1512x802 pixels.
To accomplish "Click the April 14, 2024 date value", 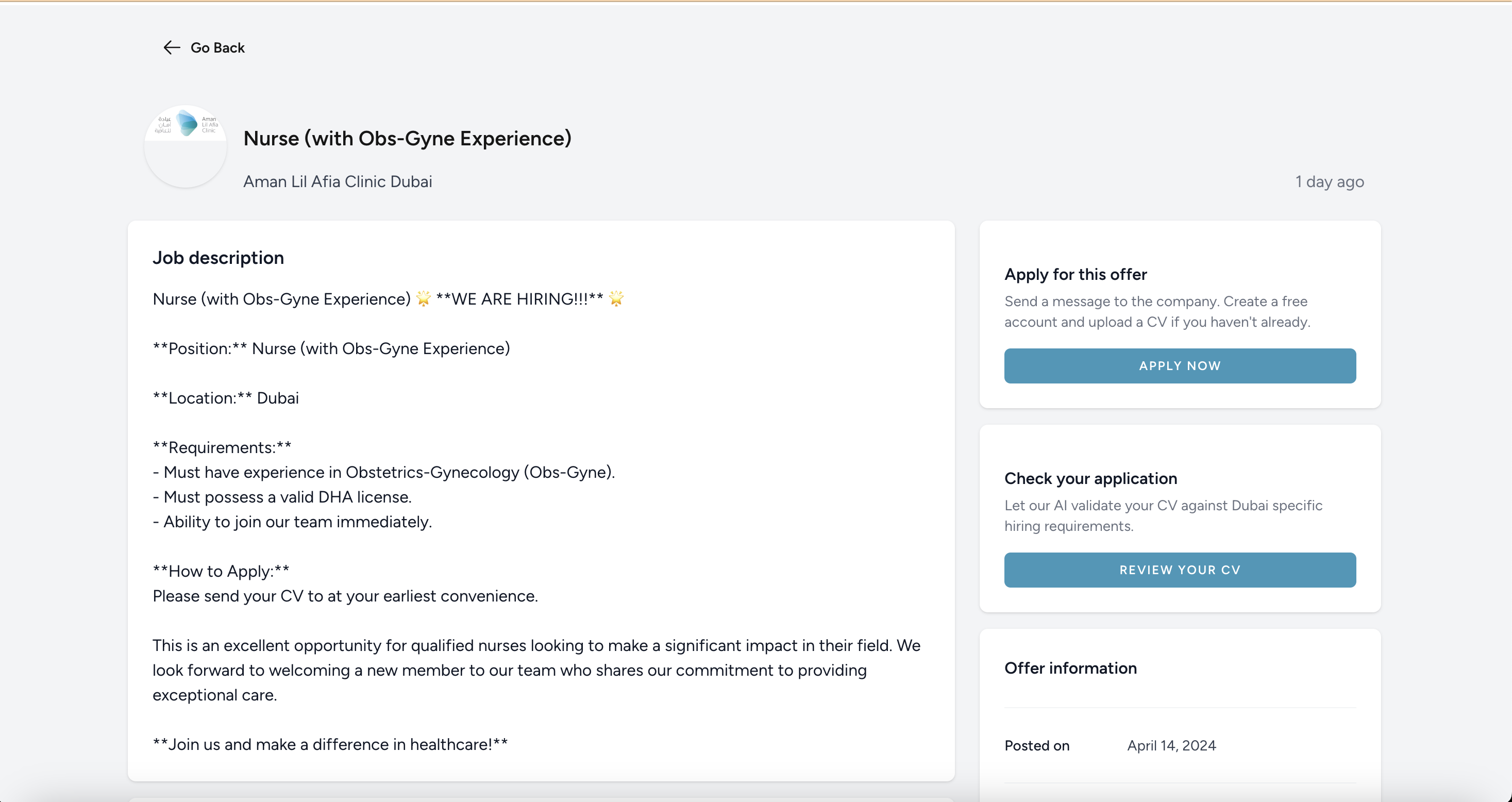I will [x=1171, y=746].
